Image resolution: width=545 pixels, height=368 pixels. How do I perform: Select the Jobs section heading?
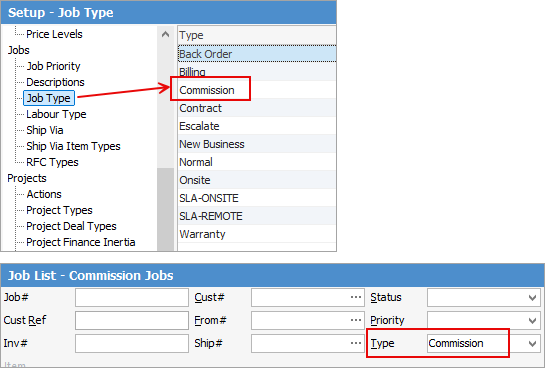point(18,50)
